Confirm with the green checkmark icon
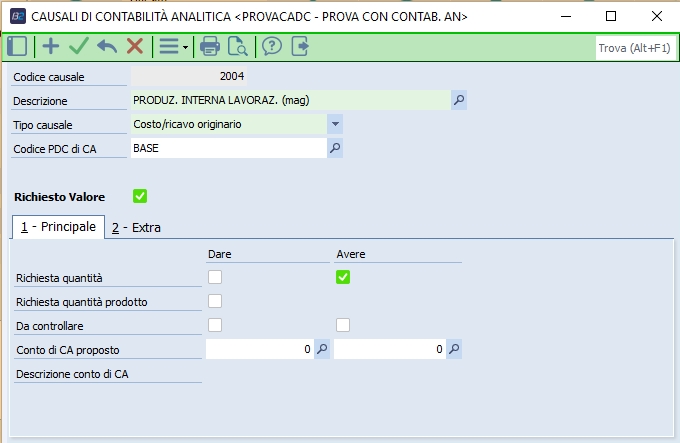Screen dimensions: 680x443 click(78, 46)
